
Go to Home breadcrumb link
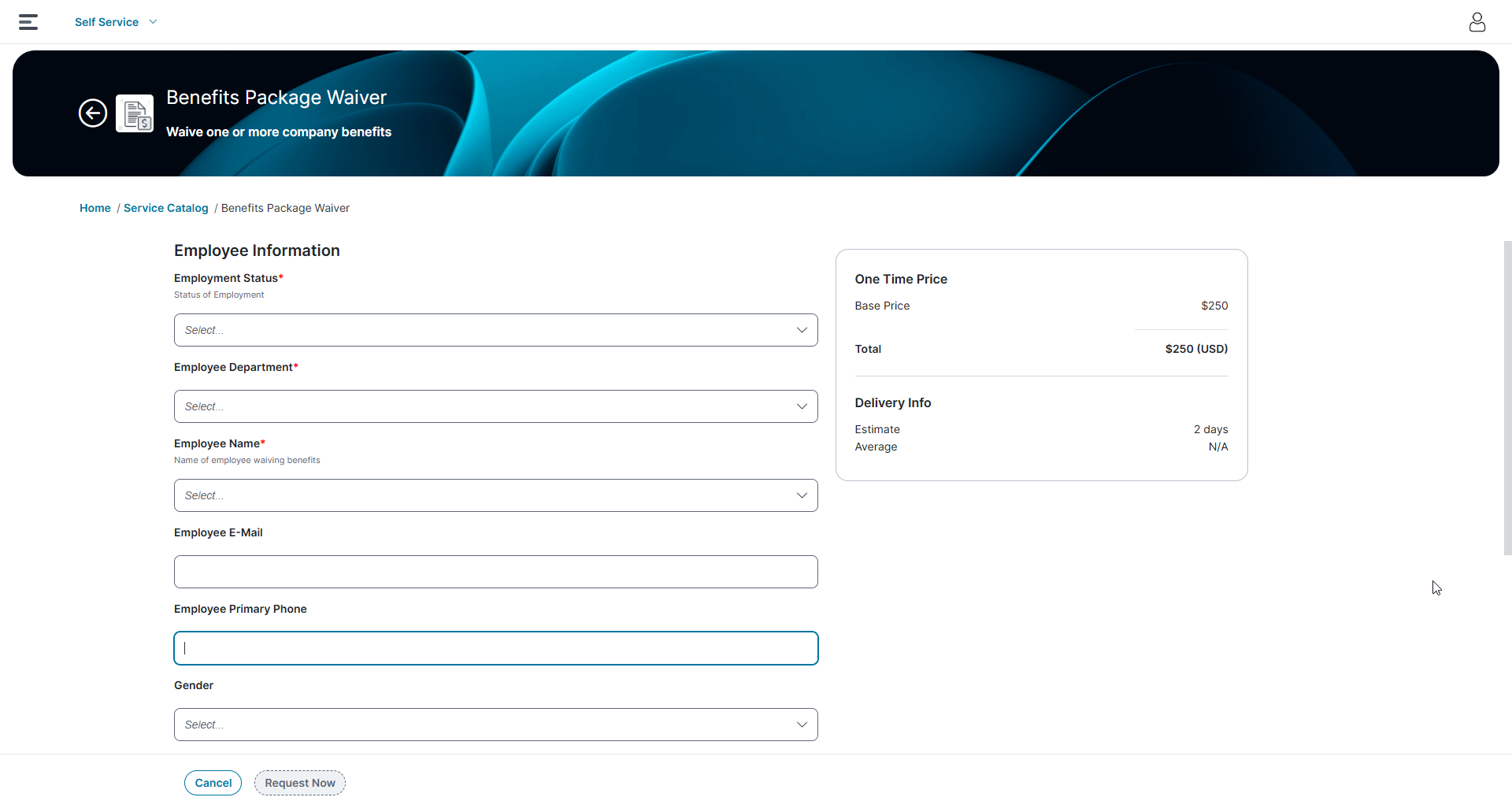[95, 208]
